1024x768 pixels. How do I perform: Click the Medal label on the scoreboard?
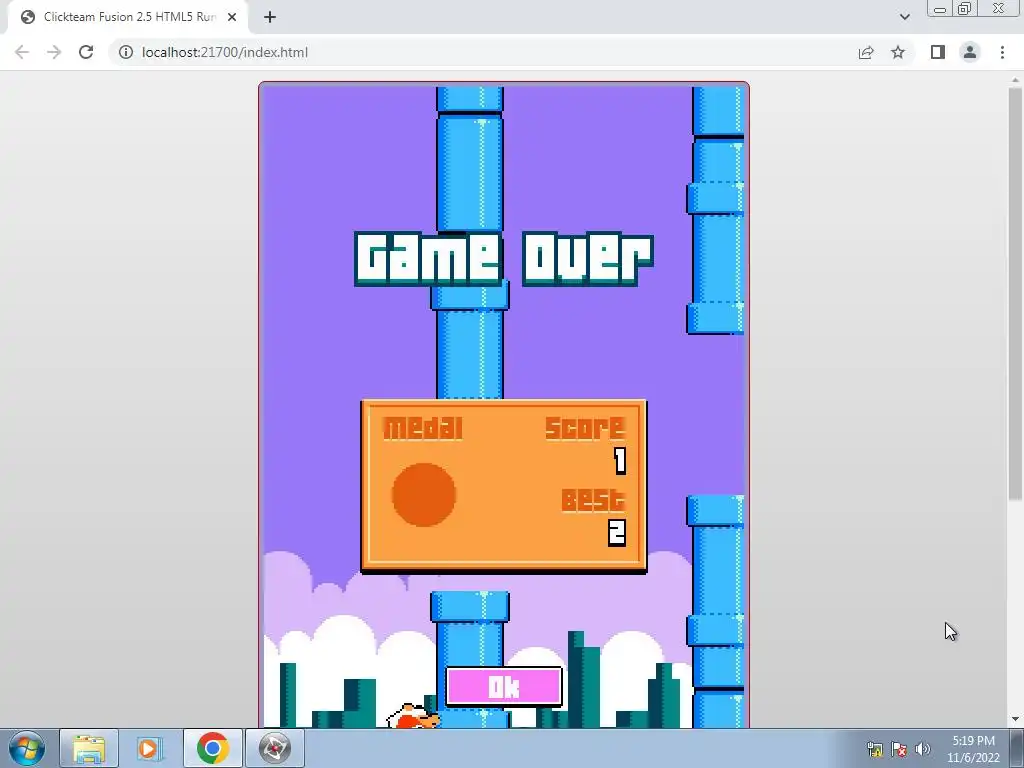(x=423, y=428)
